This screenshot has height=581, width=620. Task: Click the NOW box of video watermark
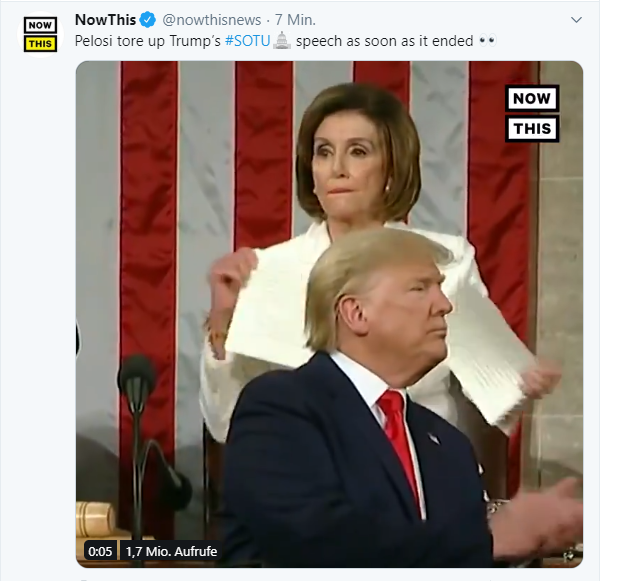coord(532,98)
